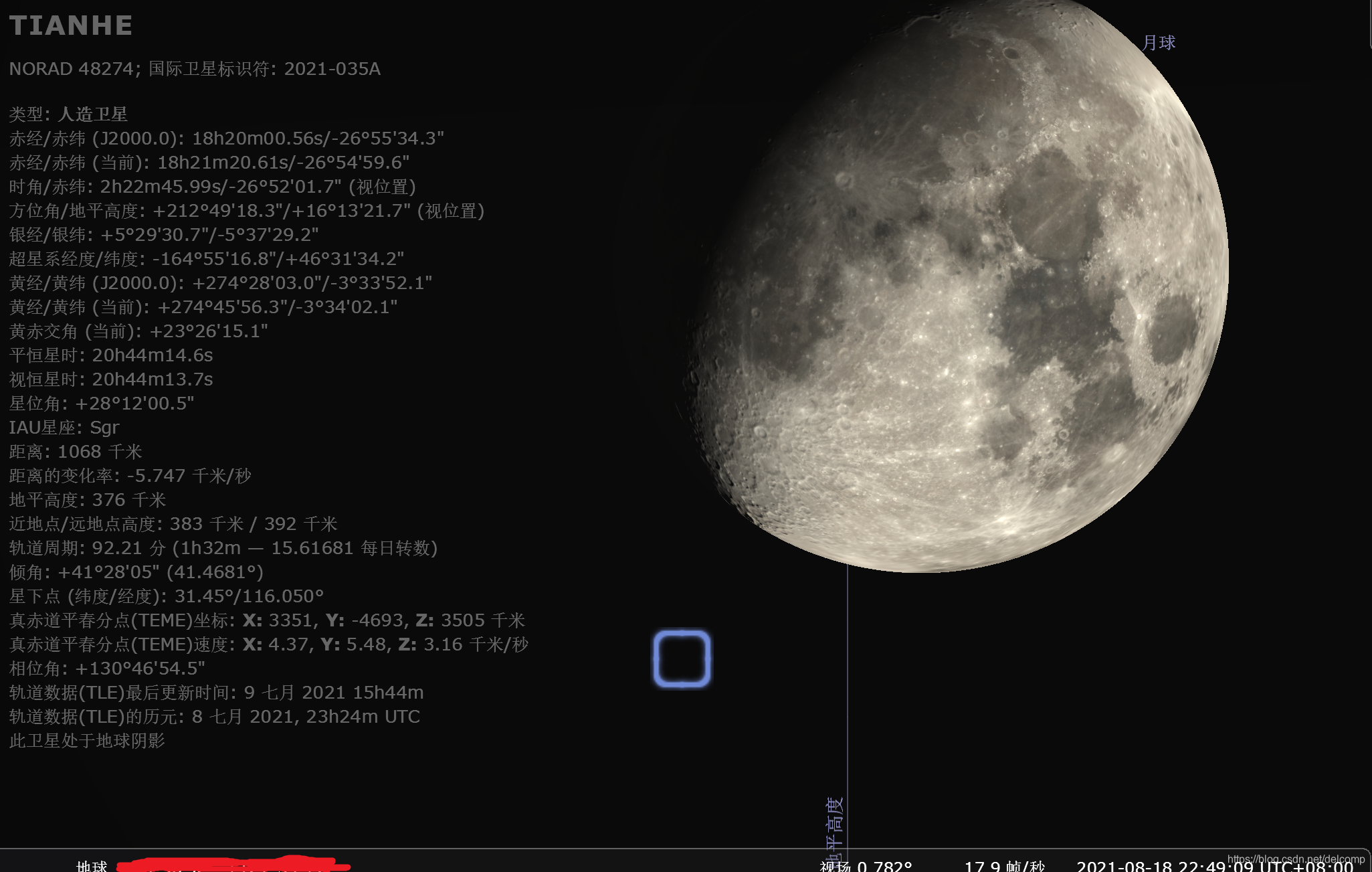
Task: Click the date-time readout 2021-08-18 22:49:09
Action: [x=1164, y=866]
